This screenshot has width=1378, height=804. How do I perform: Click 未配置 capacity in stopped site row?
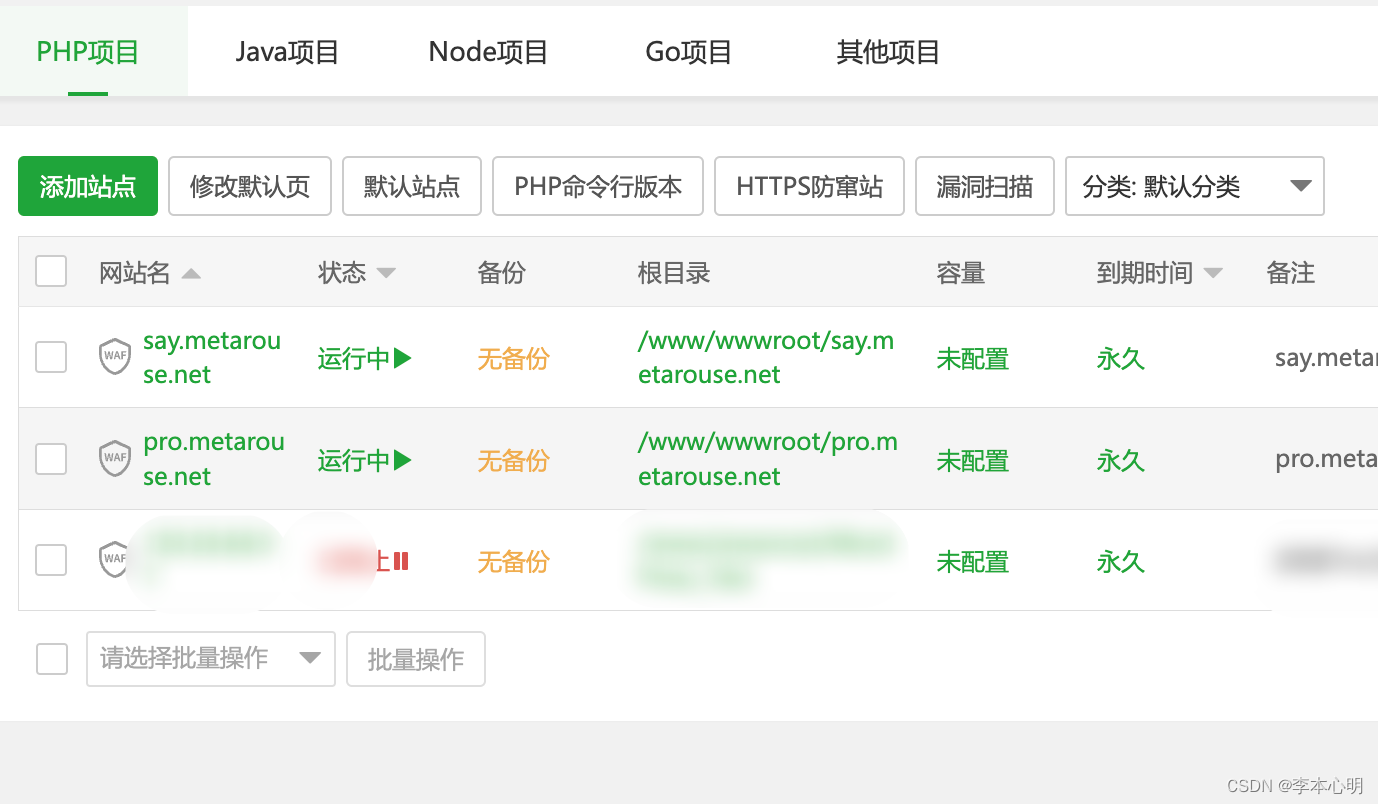973,562
